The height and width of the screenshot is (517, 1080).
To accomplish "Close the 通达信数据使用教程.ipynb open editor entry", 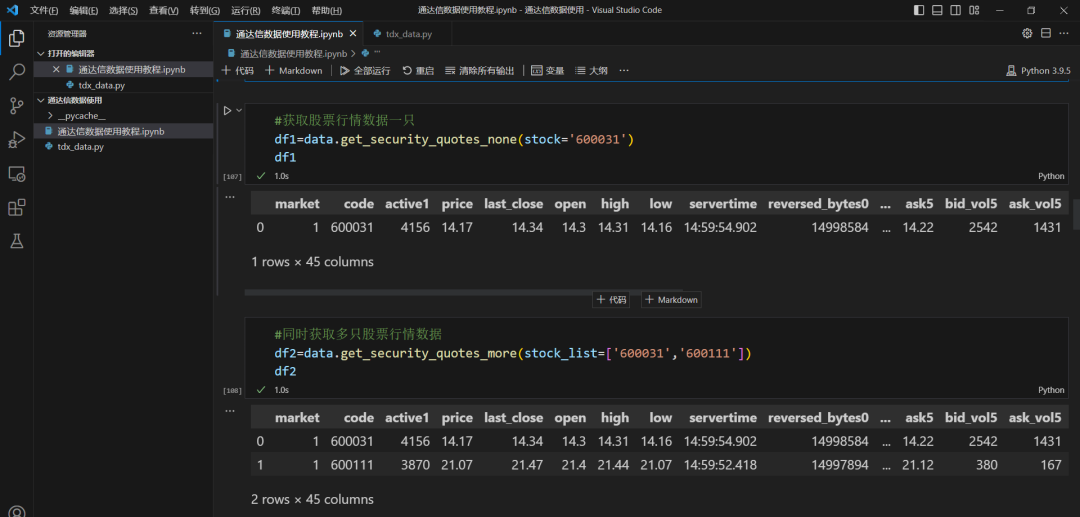I will [56, 70].
